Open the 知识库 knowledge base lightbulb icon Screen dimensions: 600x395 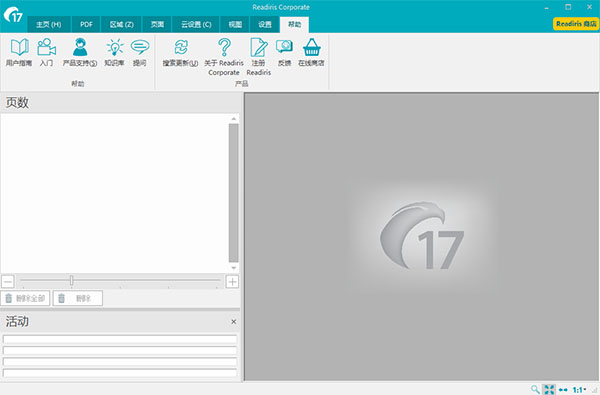click(x=114, y=52)
